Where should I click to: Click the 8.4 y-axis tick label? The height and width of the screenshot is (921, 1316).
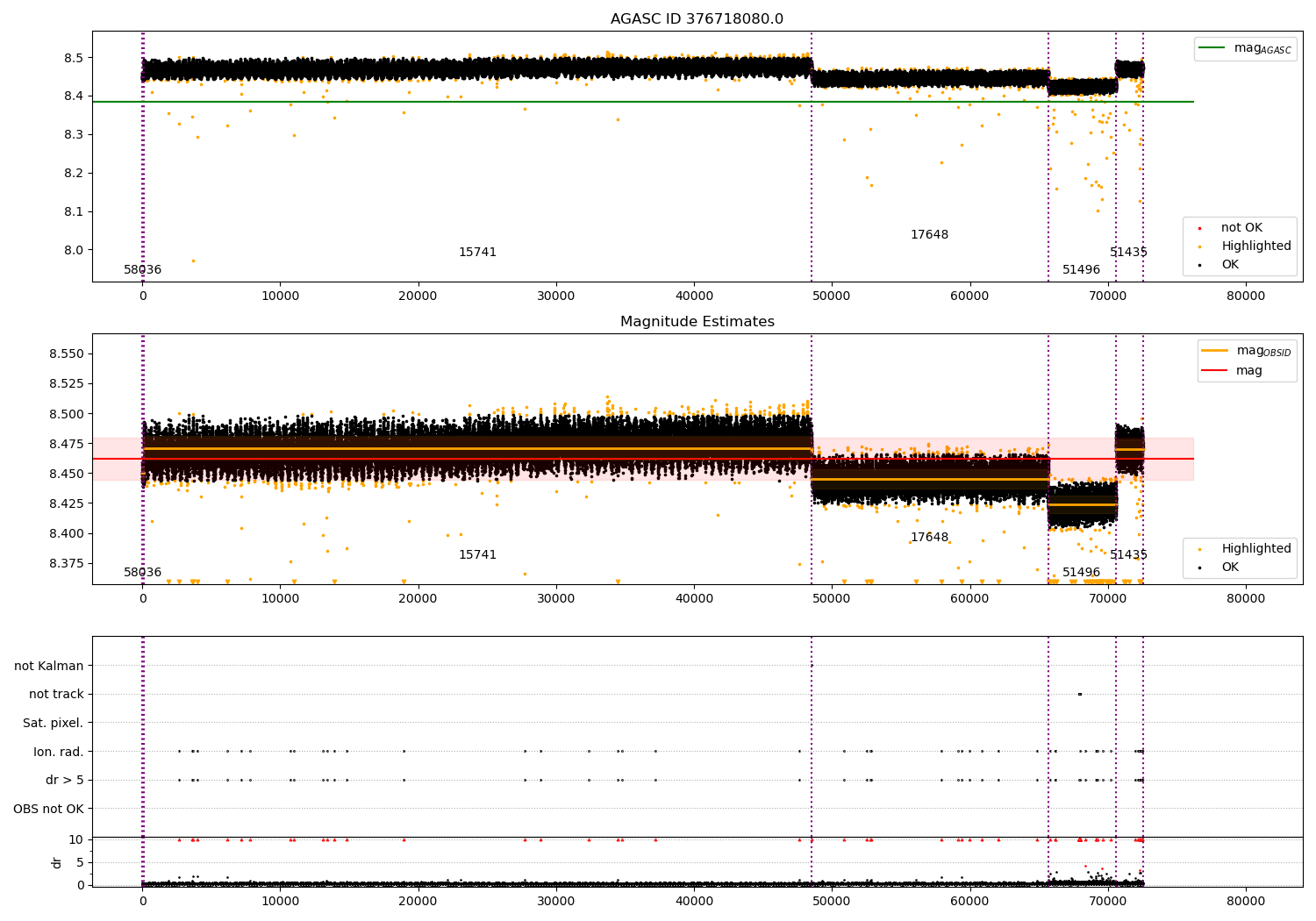[74, 96]
